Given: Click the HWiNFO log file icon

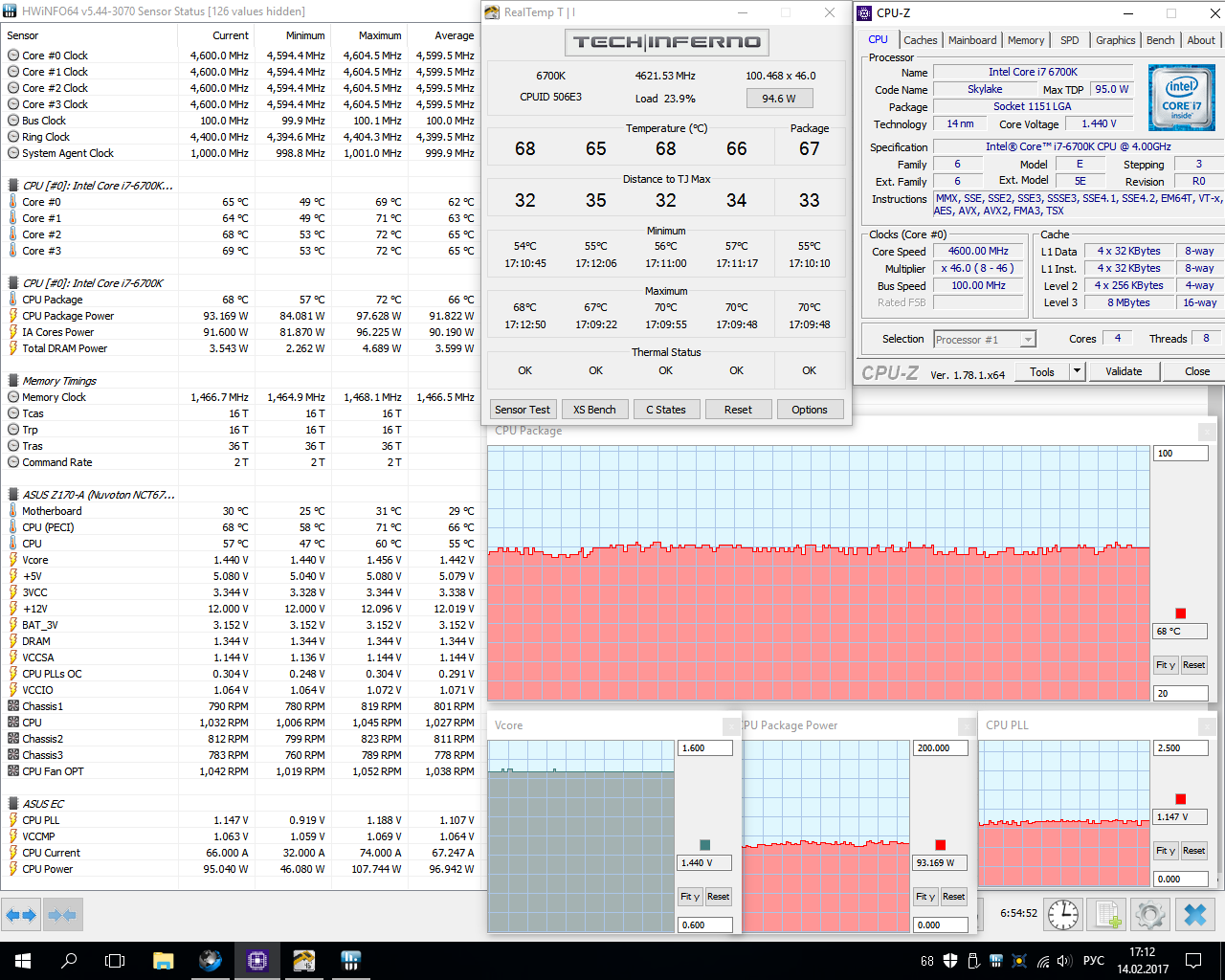Looking at the screenshot, I should (x=1107, y=915).
